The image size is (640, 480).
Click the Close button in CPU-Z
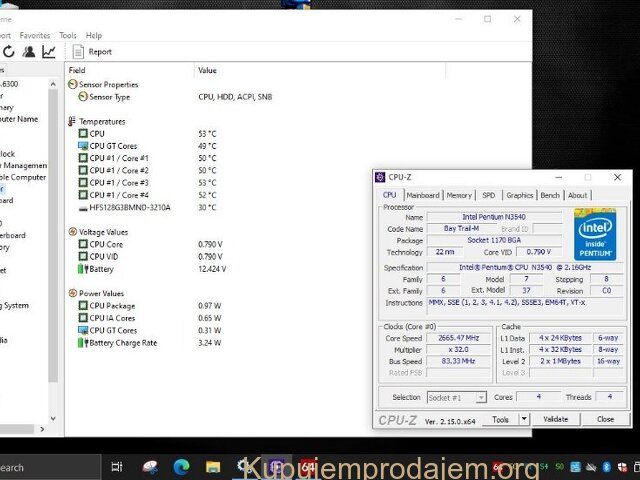[x=605, y=420]
